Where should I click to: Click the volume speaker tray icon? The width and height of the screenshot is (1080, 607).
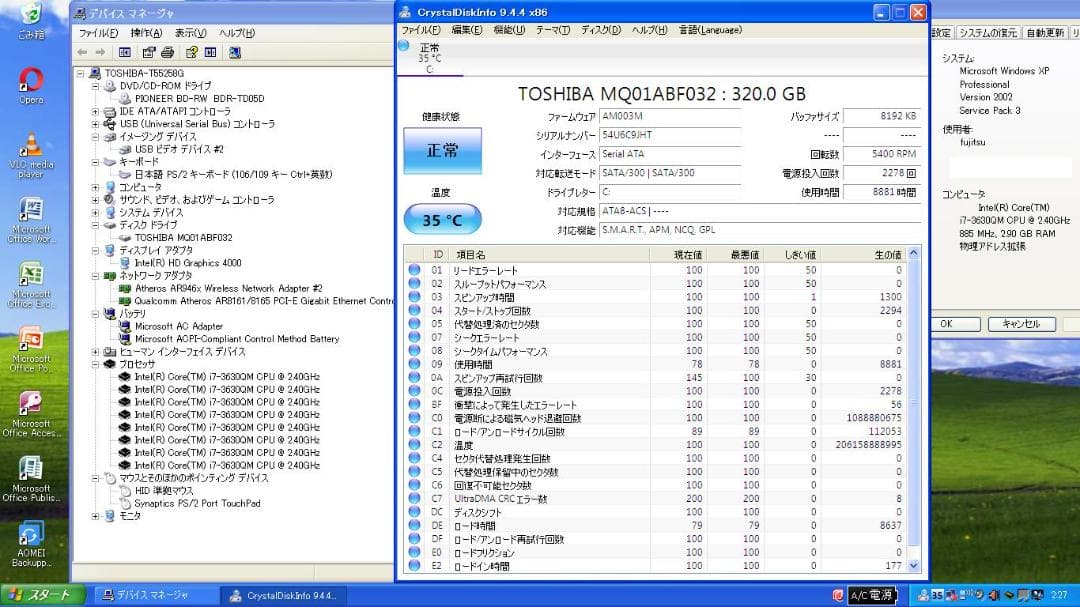coord(993,595)
